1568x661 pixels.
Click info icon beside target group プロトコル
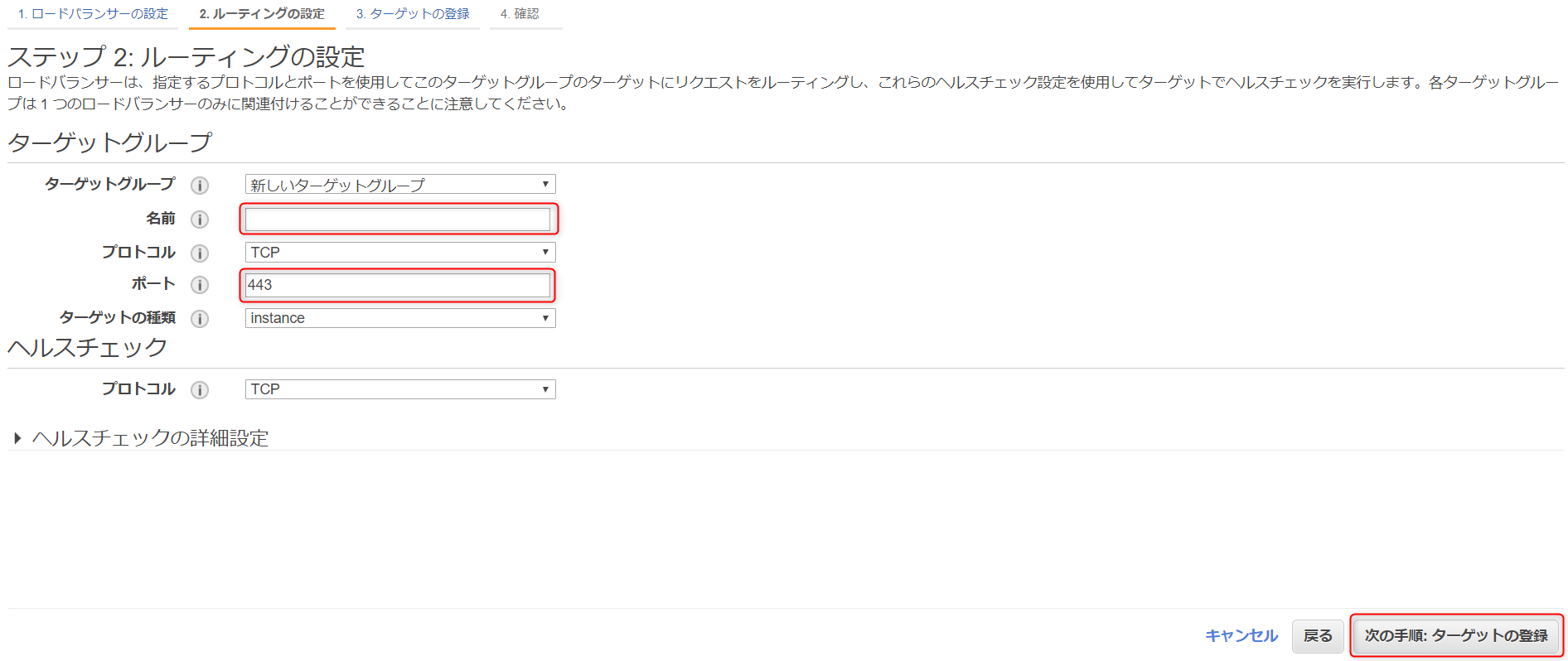(x=200, y=253)
